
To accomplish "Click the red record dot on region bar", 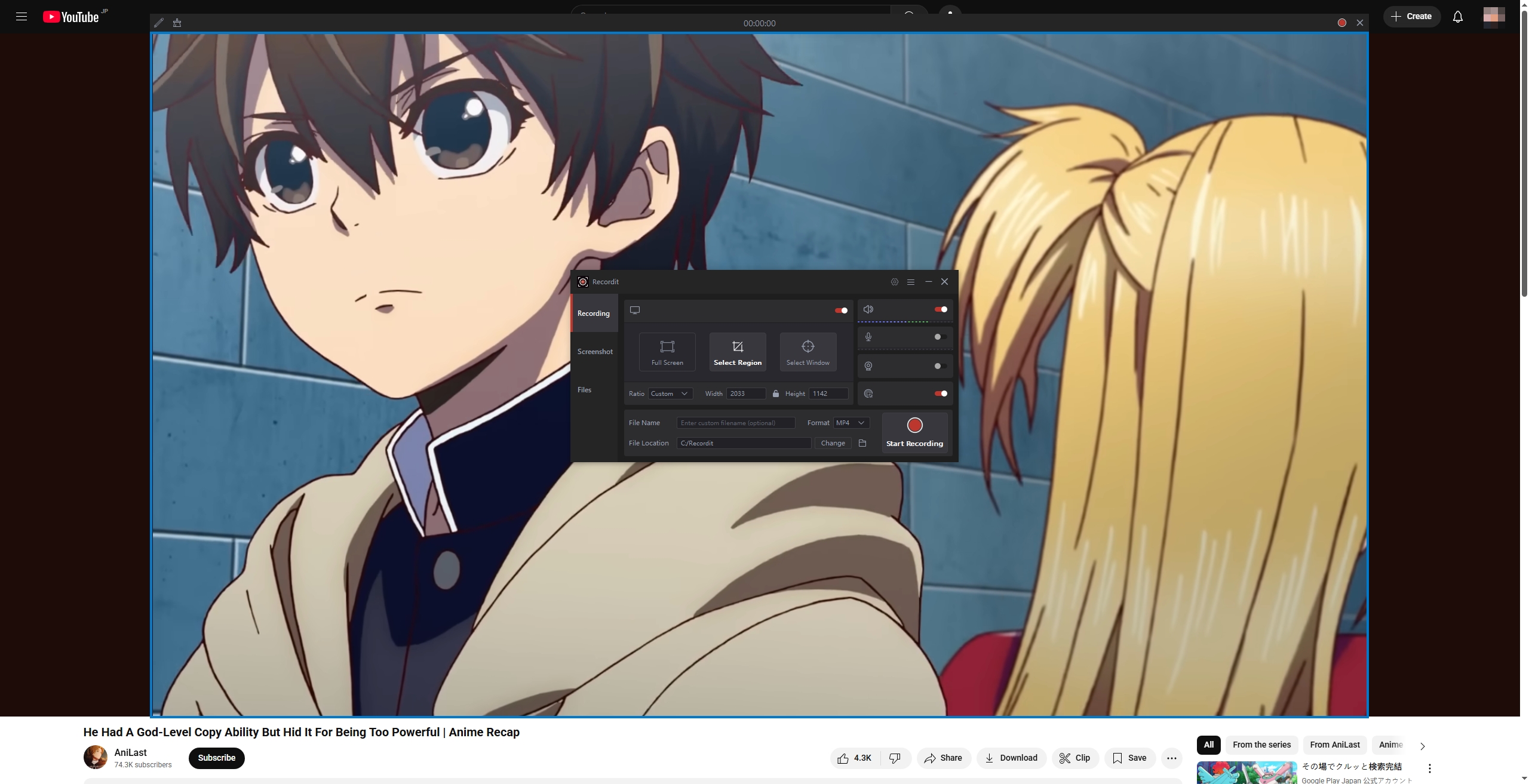I will click(x=1342, y=23).
